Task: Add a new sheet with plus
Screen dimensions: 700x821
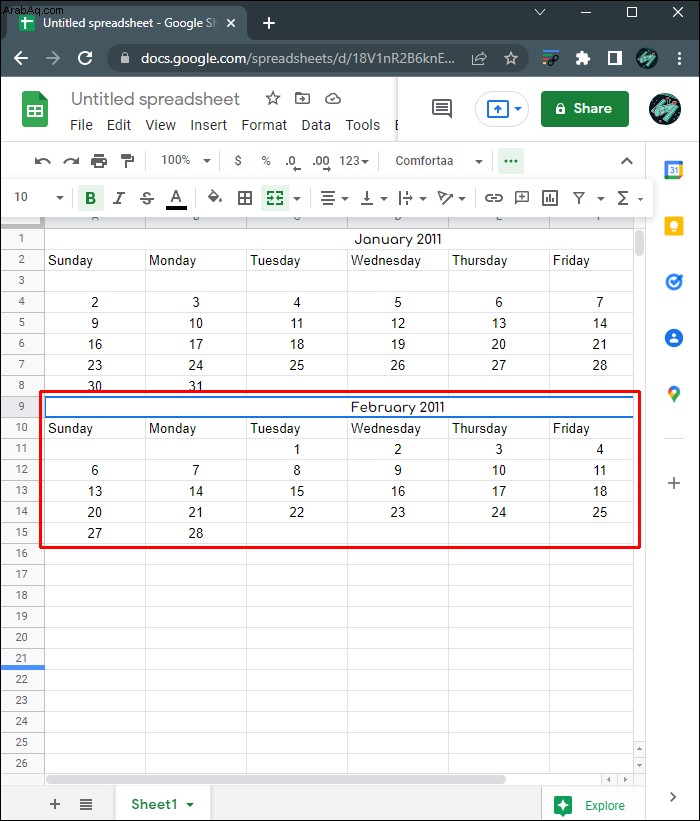Action: 55,804
